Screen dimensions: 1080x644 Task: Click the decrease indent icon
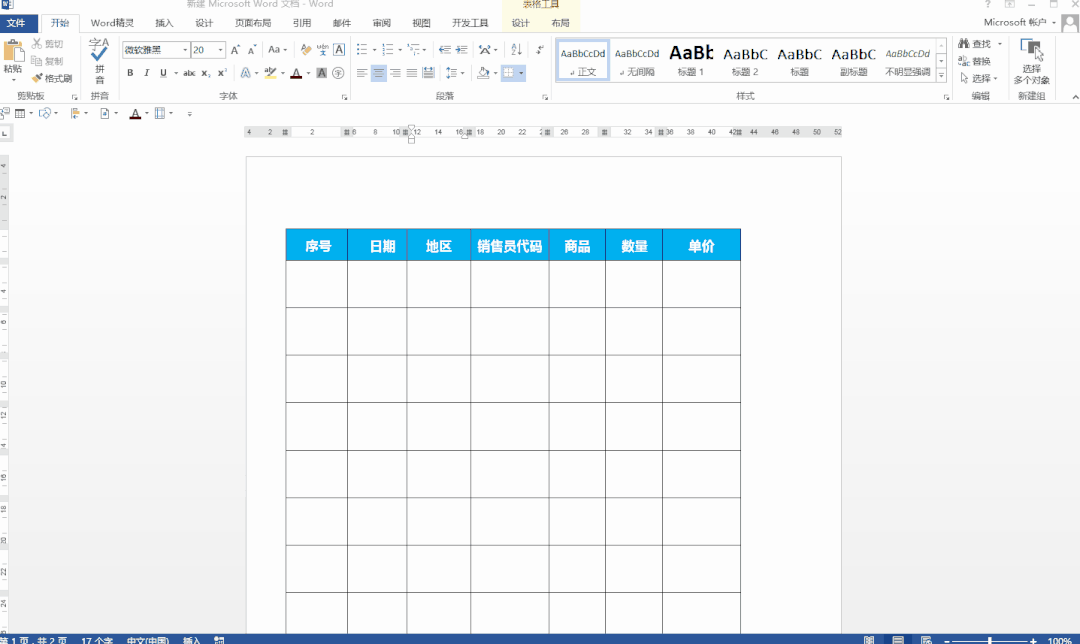coord(445,50)
